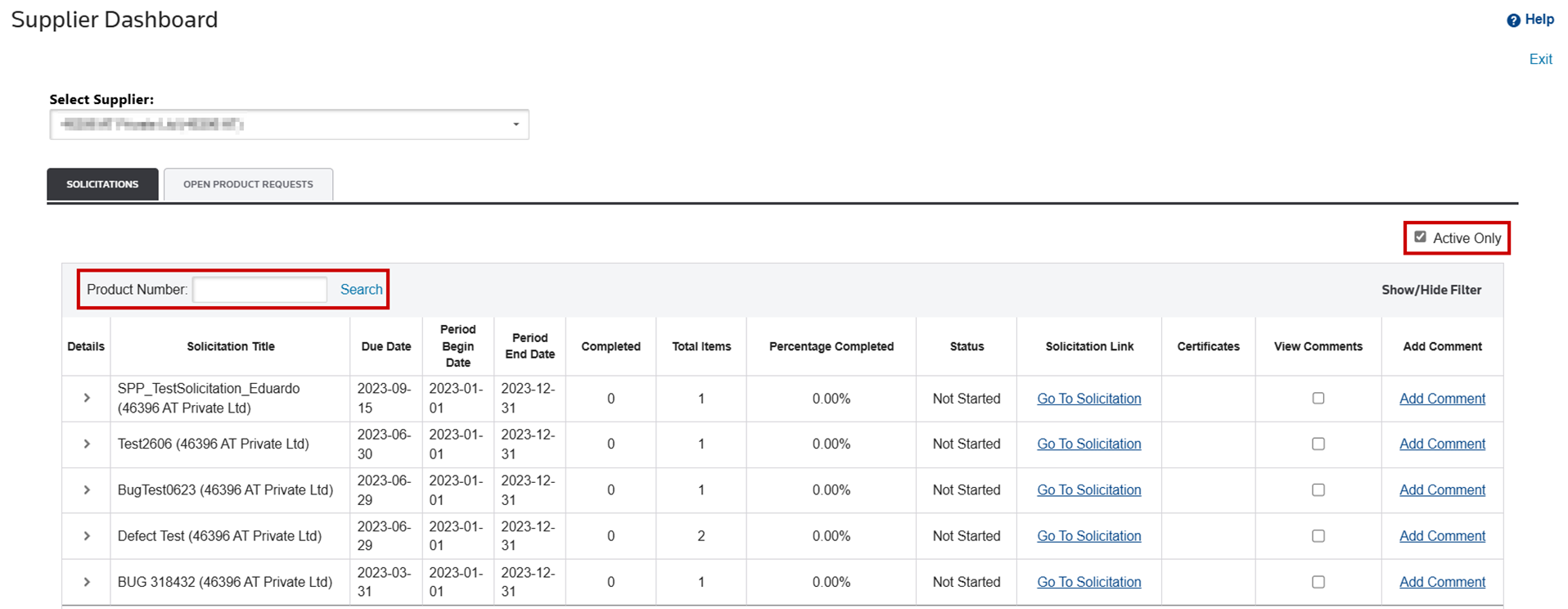Click Total Items value 2 in Defect Test row
The height and width of the screenshot is (609, 1568).
pos(701,536)
